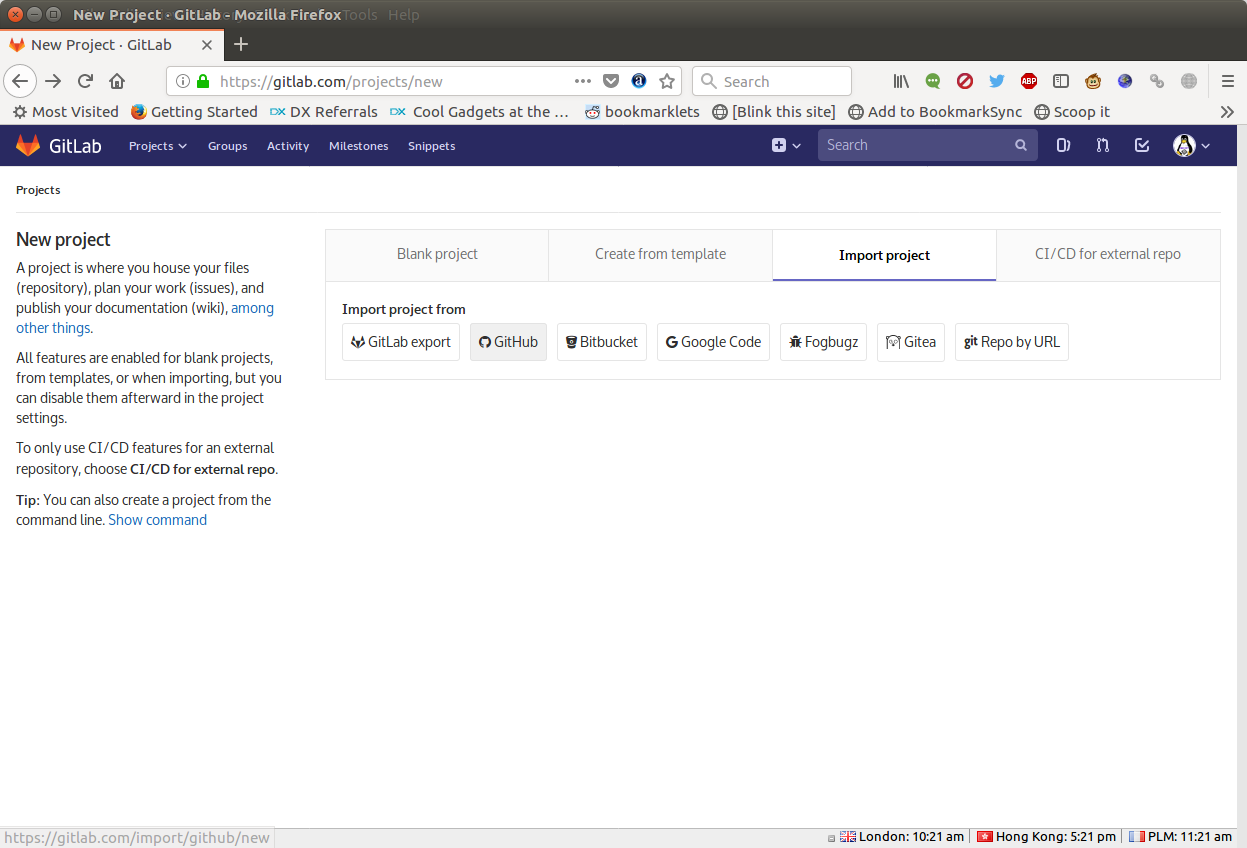The width and height of the screenshot is (1247, 848).
Task: Switch to CI/CD for external repo tab
Action: [1108, 255]
